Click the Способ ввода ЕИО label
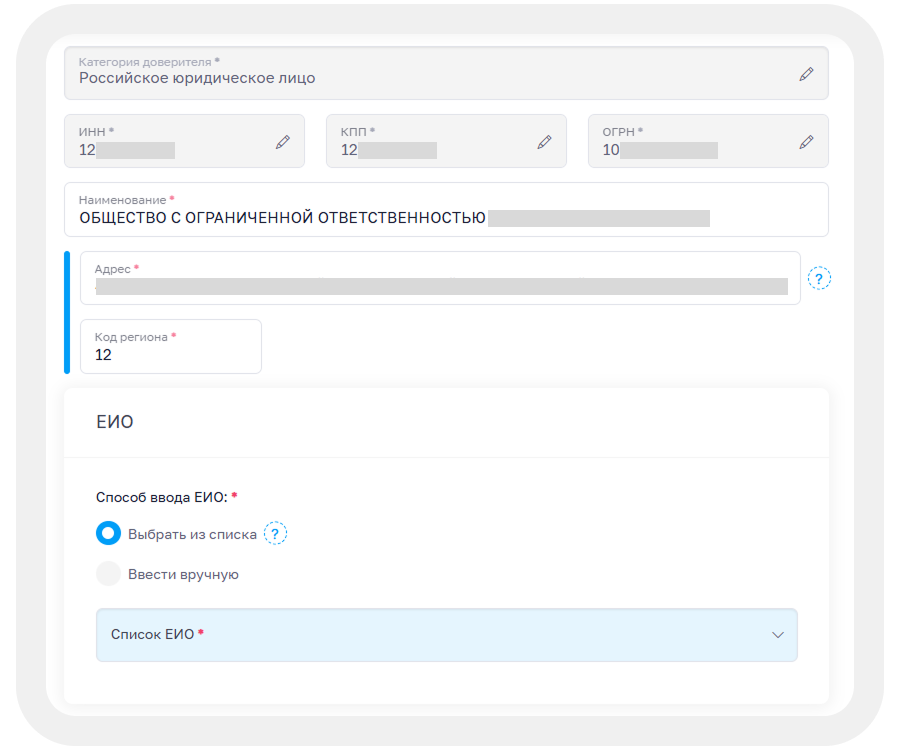This screenshot has height=750, width=900. tap(161, 497)
